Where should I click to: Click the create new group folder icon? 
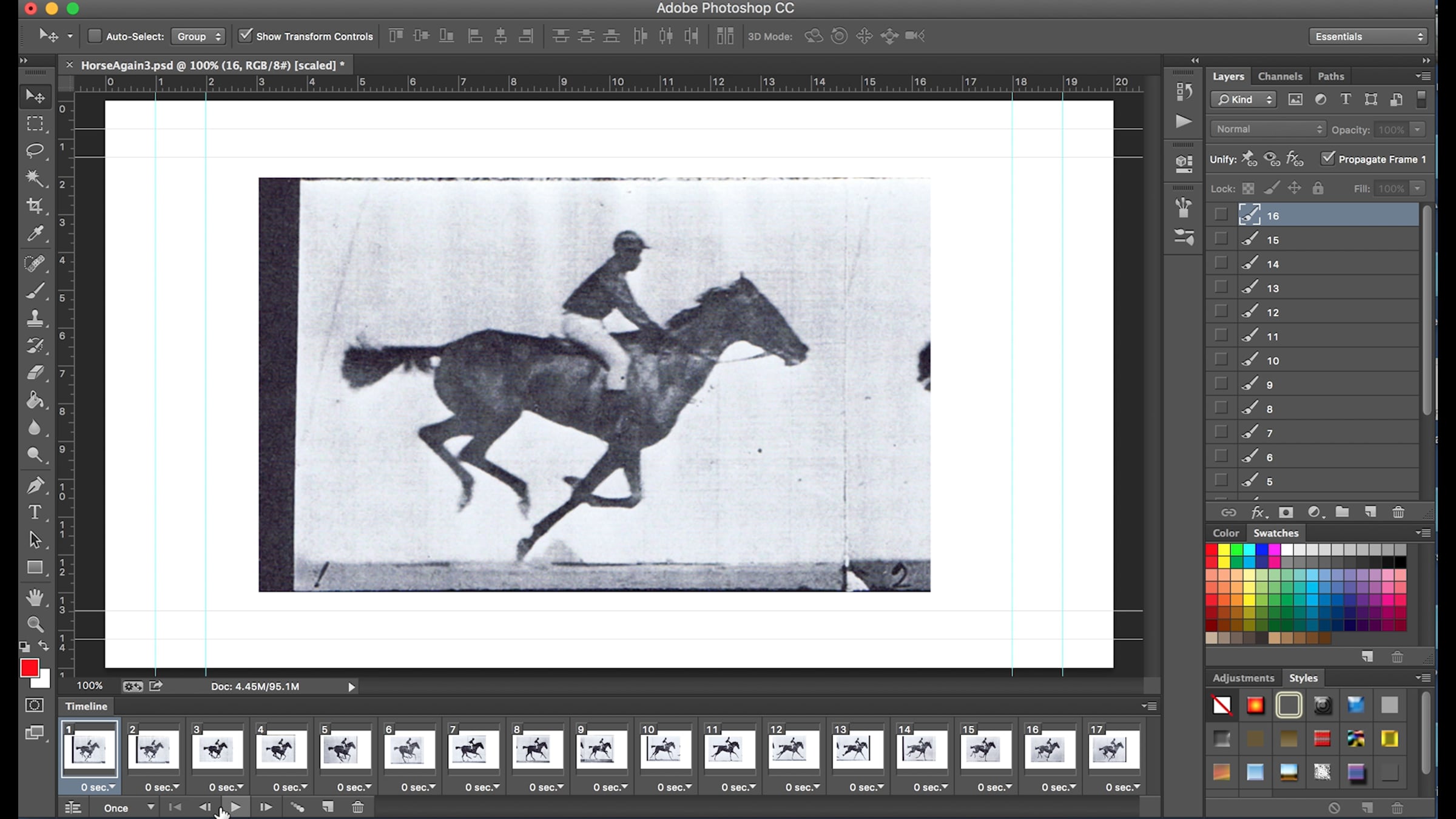1342,512
